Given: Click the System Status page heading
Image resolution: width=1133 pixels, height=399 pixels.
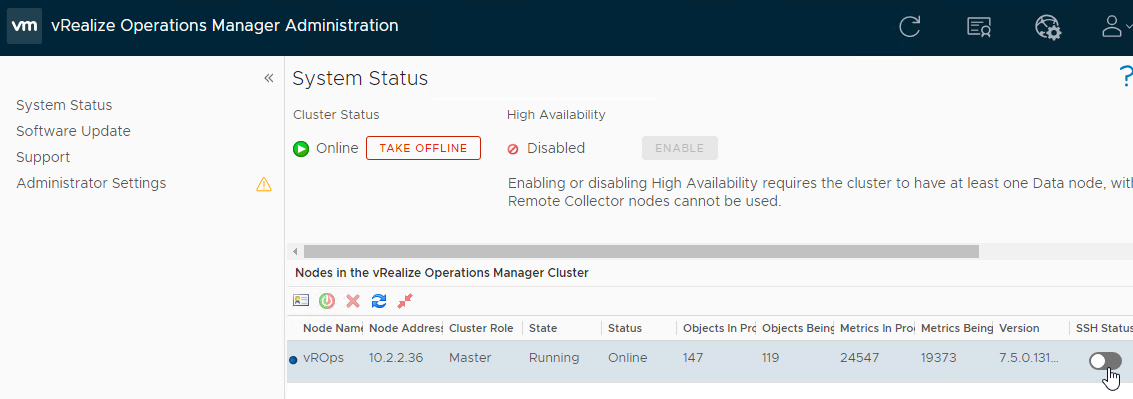Looking at the screenshot, I should click(360, 78).
